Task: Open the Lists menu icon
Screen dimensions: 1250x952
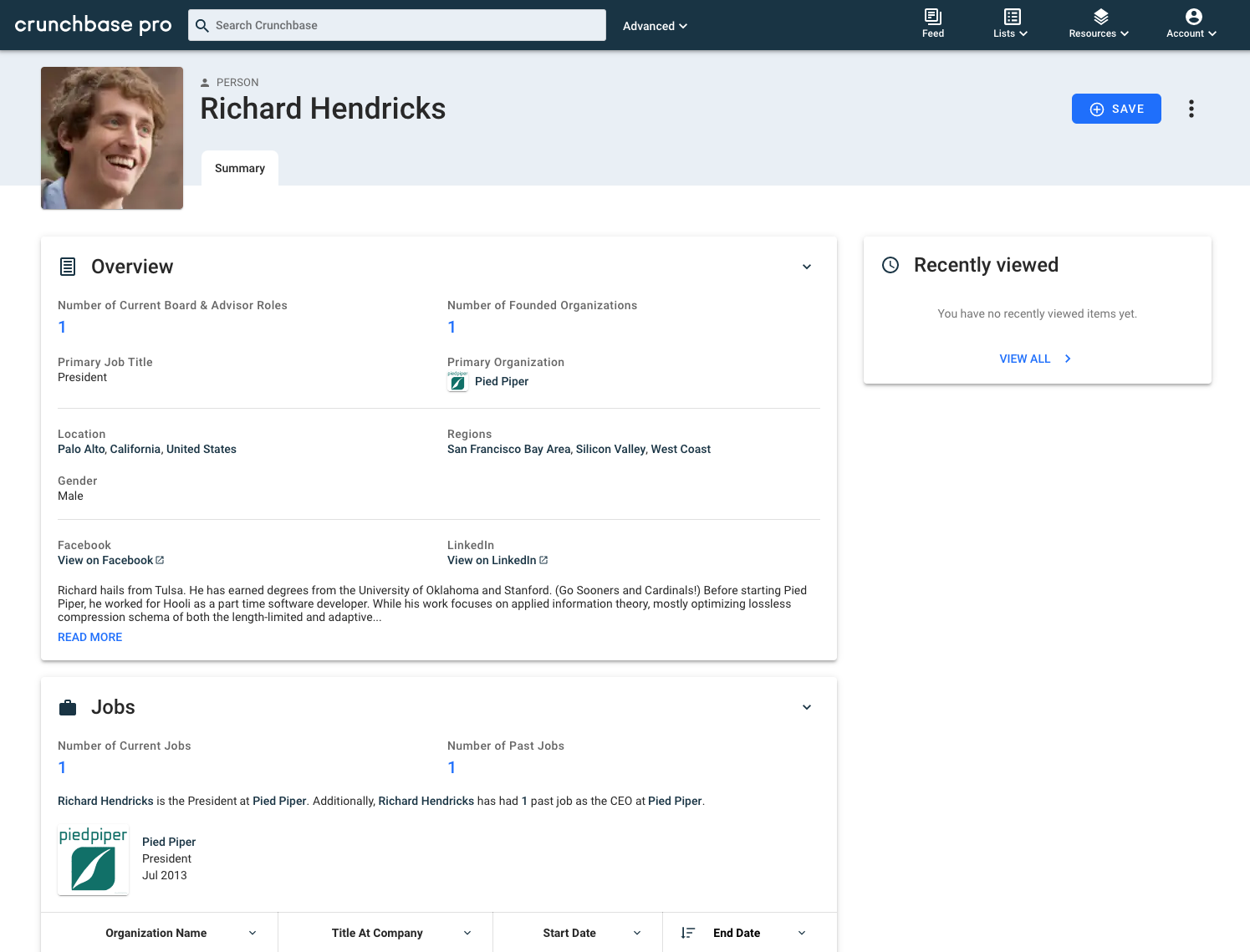Action: pos(1013,17)
